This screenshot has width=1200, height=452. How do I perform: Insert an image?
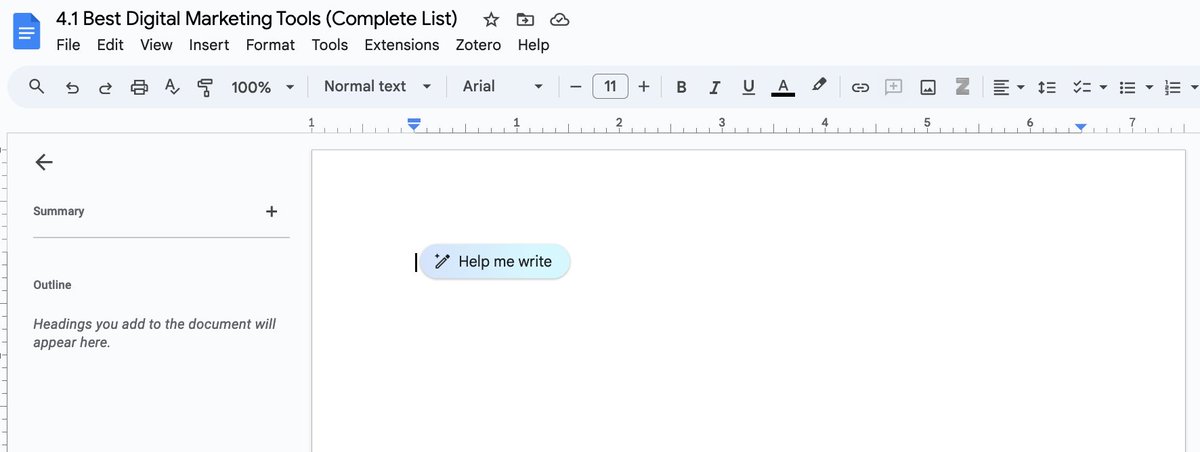click(928, 87)
